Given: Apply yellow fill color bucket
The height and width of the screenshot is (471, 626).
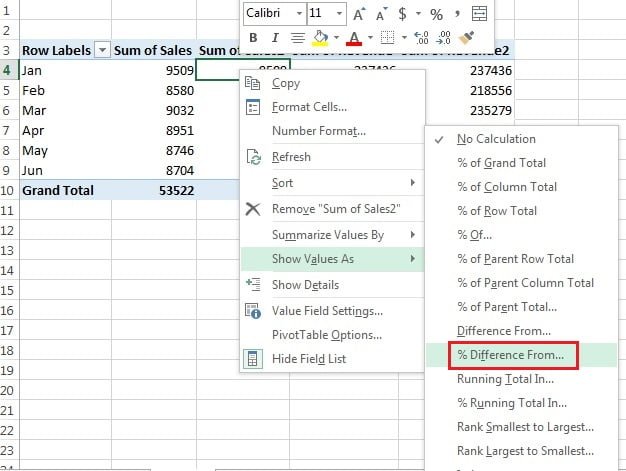Looking at the screenshot, I should tap(320, 38).
